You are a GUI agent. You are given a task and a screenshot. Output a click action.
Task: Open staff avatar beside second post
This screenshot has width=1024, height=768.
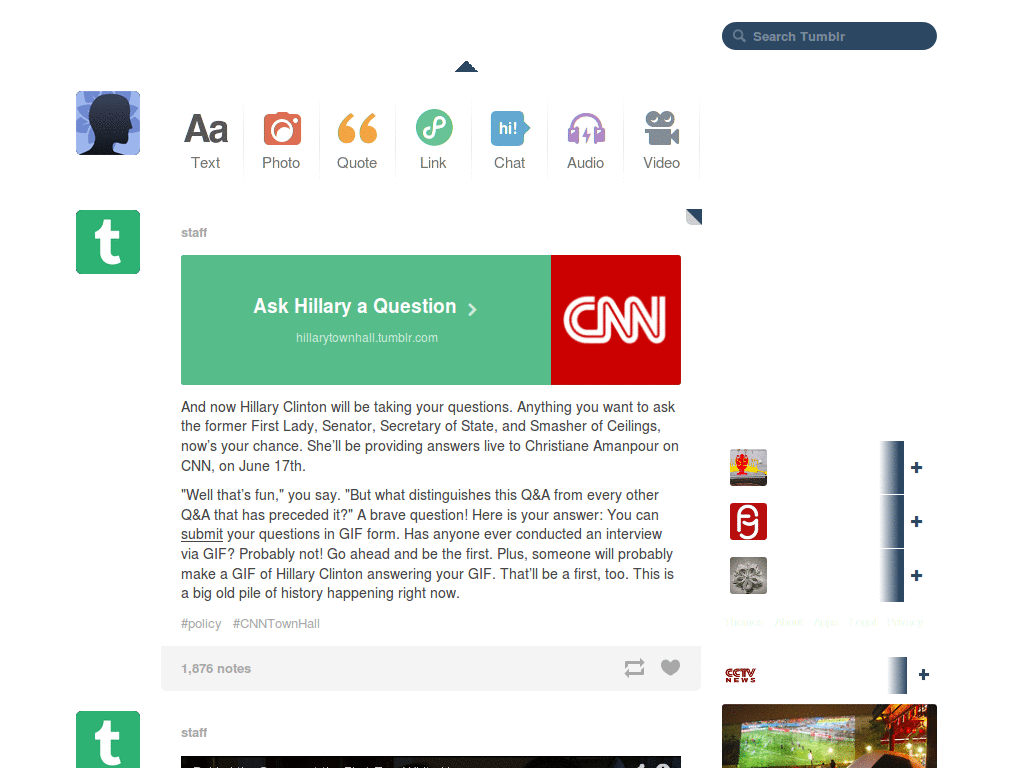pyautogui.click(x=108, y=739)
